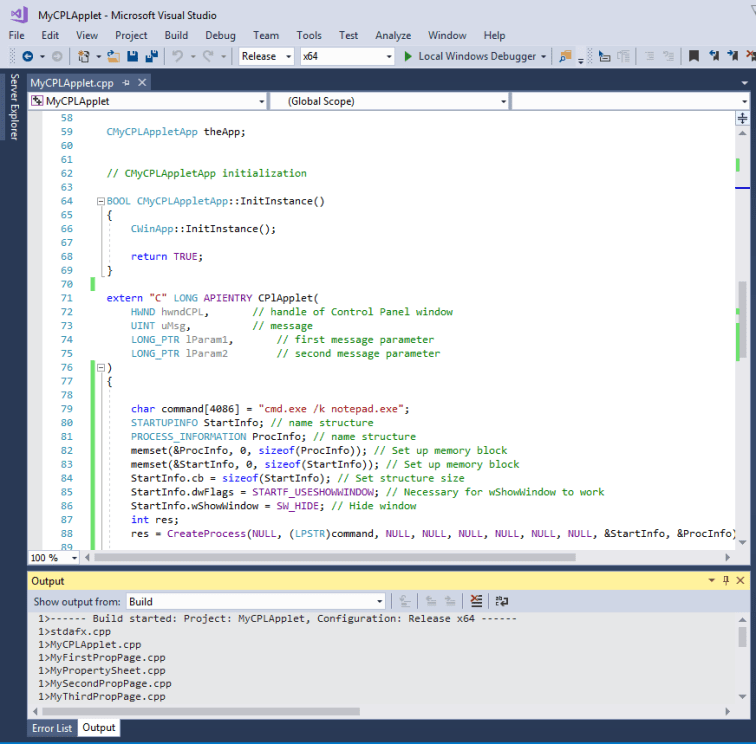Click the Navigate Backward arrow icon
The width and height of the screenshot is (756, 744).
[x=27, y=56]
